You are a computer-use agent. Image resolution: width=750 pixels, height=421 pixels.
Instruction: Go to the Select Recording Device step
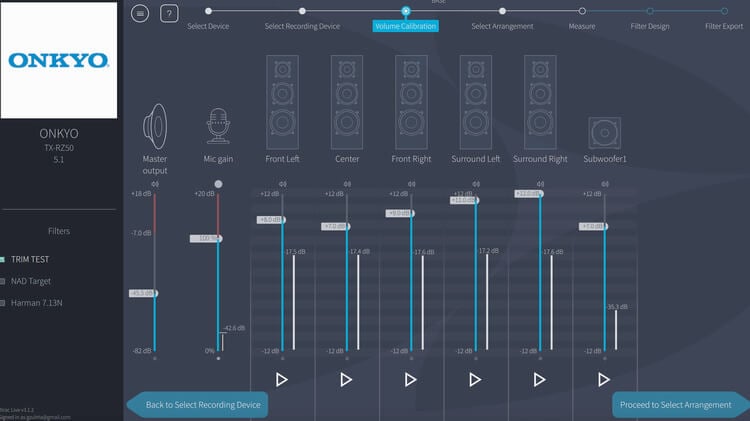[x=302, y=26]
